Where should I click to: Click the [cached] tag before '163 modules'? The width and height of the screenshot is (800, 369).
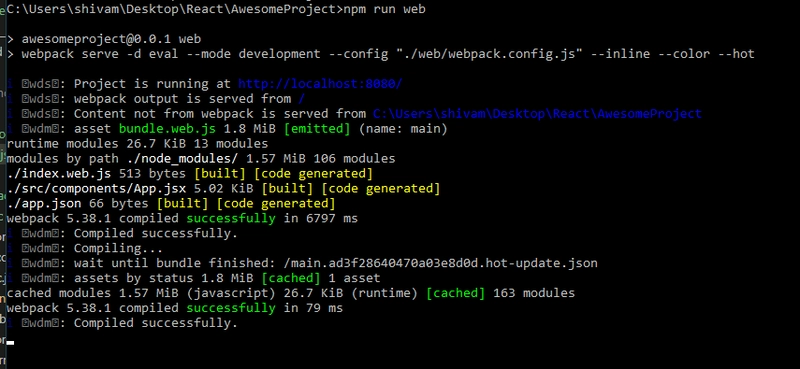pos(455,293)
